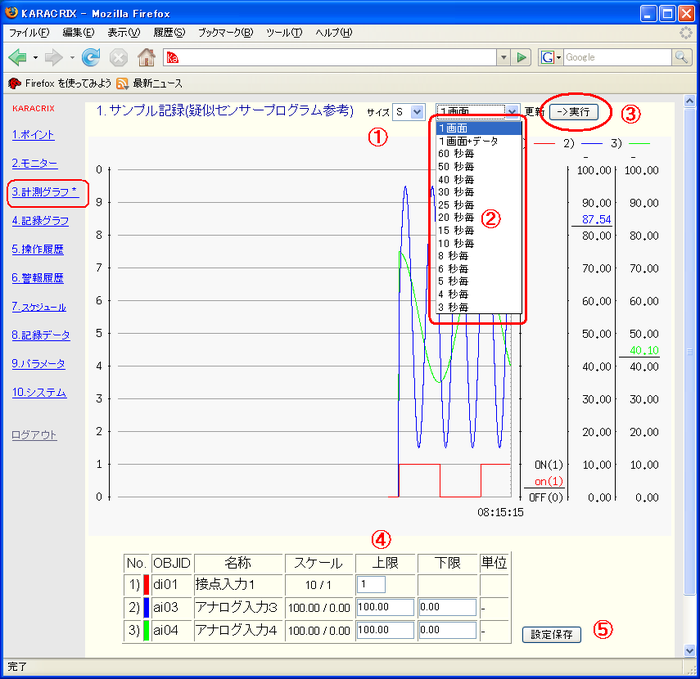Choose 60 秒毎 update interval
The height and width of the screenshot is (679, 700).
(479, 154)
